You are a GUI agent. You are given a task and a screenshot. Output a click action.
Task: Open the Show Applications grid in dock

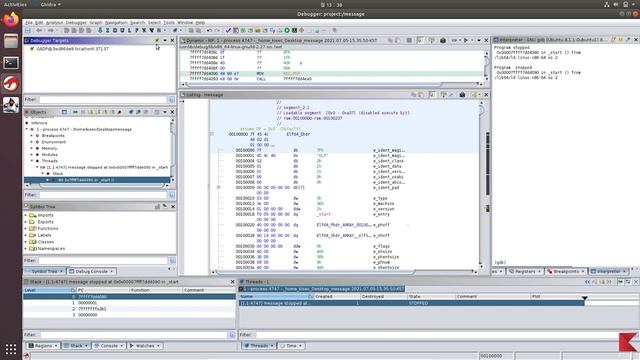[11, 349]
